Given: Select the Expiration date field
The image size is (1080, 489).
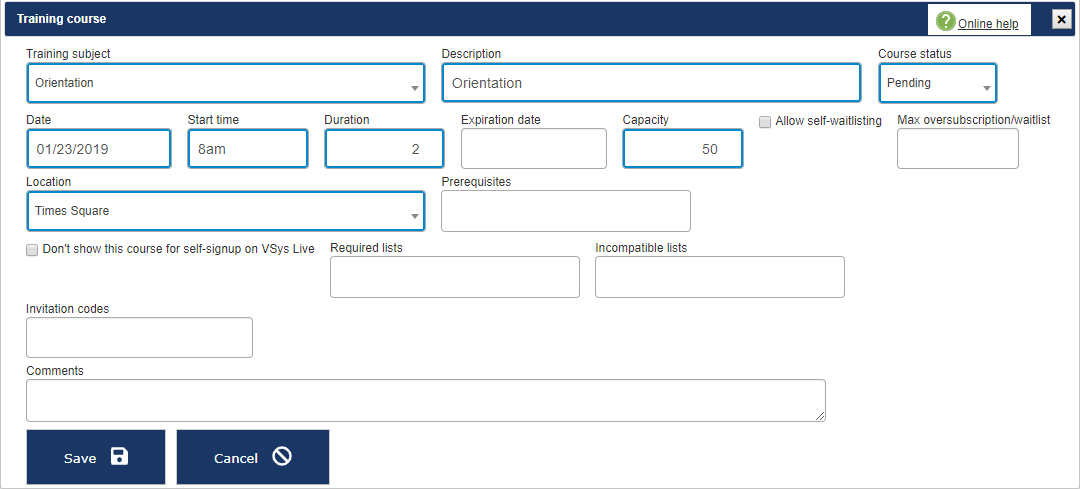Looking at the screenshot, I should pos(533,149).
